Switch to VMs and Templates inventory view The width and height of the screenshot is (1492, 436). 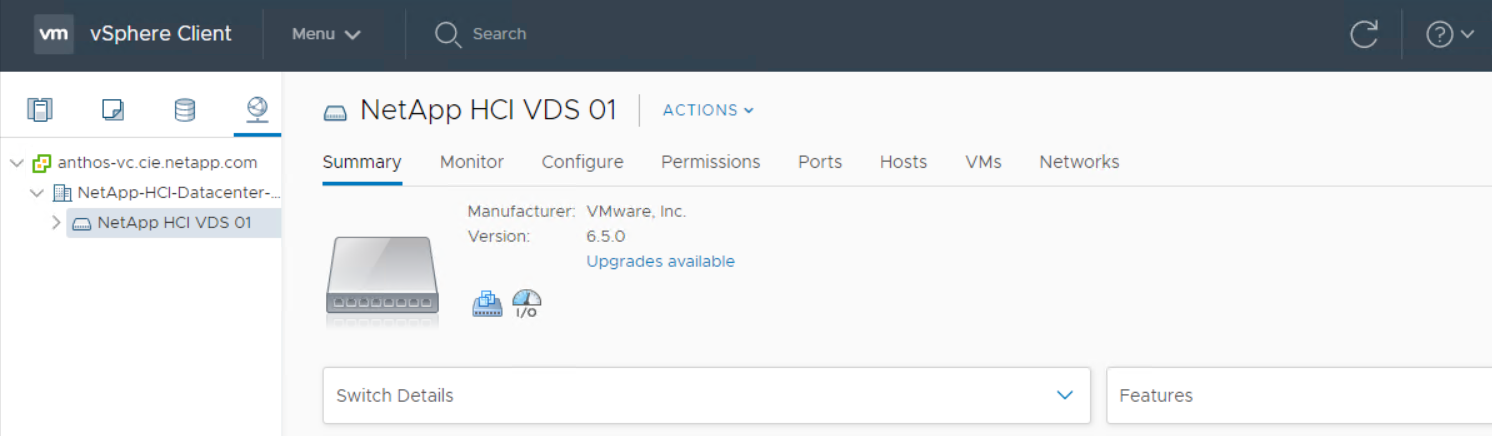pos(113,110)
